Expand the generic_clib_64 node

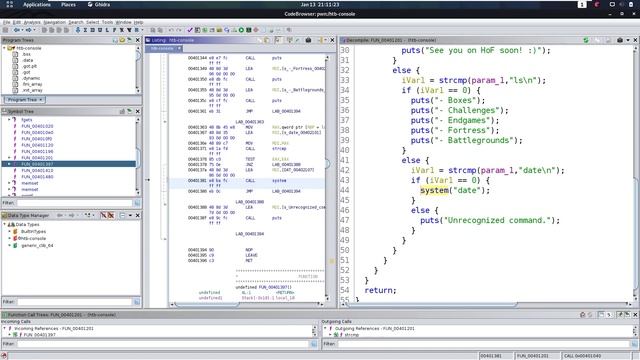pyautogui.click(x=9, y=245)
